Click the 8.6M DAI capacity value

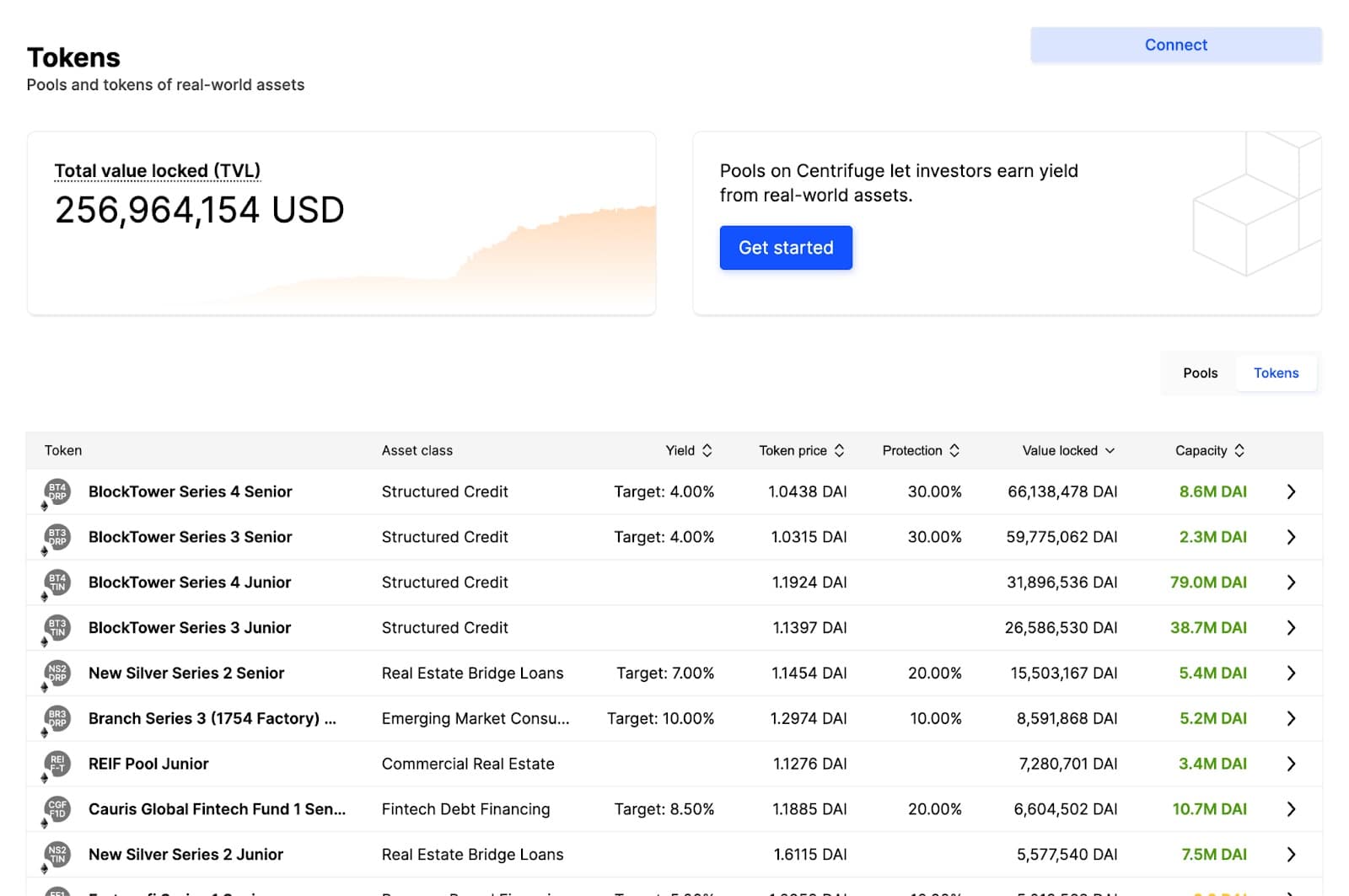[x=1212, y=491]
